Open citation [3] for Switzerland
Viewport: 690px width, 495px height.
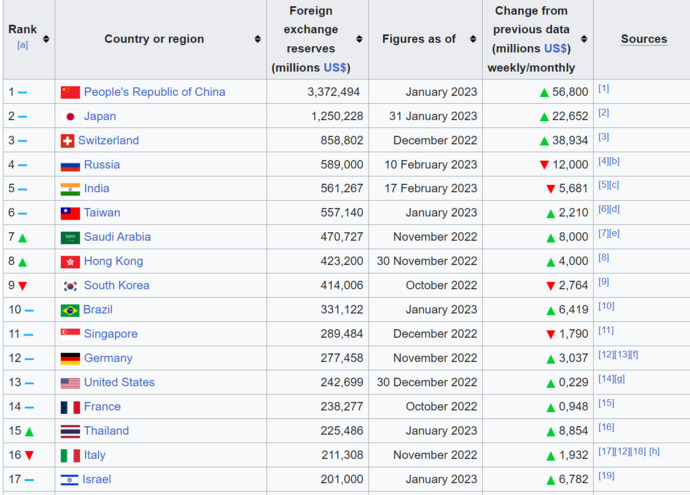coord(603,137)
